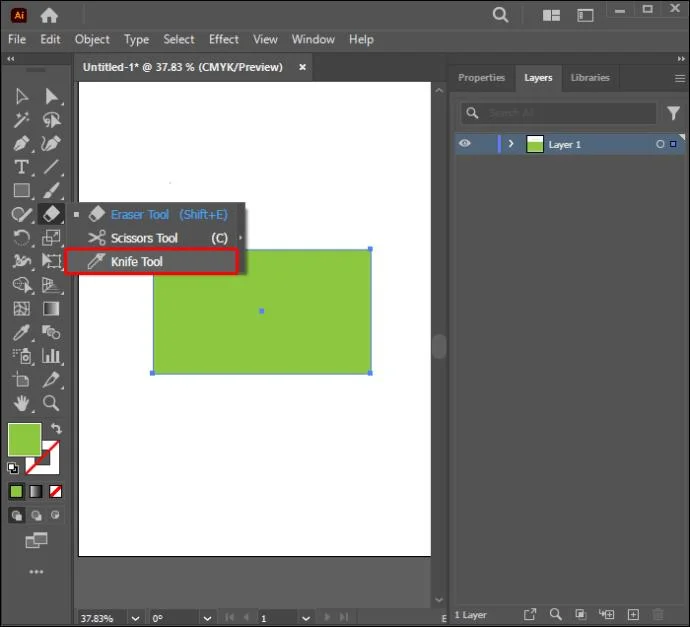Choose the Scissors Tool entry
The width and height of the screenshot is (690, 627).
point(158,238)
